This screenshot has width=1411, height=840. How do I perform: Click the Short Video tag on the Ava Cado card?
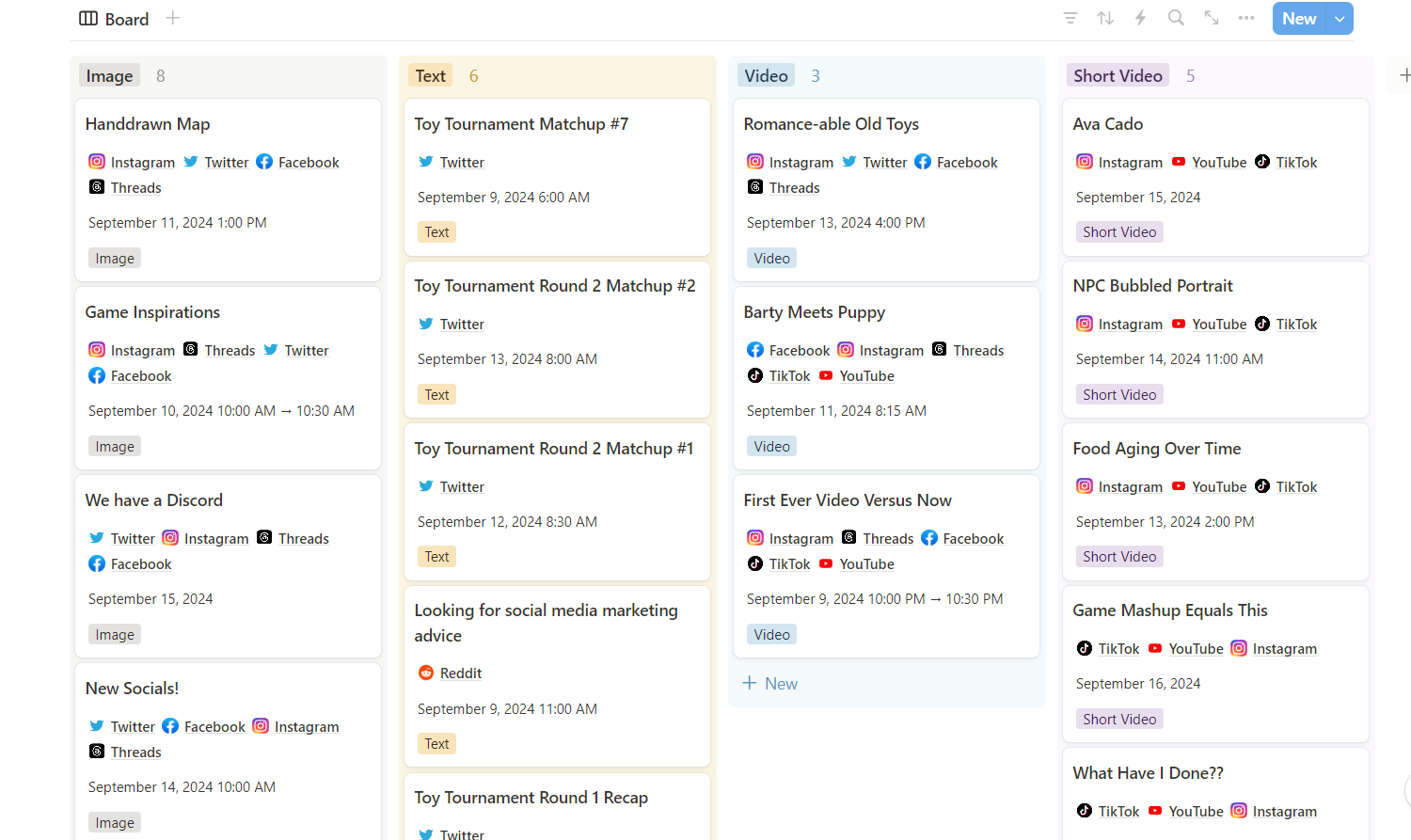pyautogui.click(x=1119, y=231)
